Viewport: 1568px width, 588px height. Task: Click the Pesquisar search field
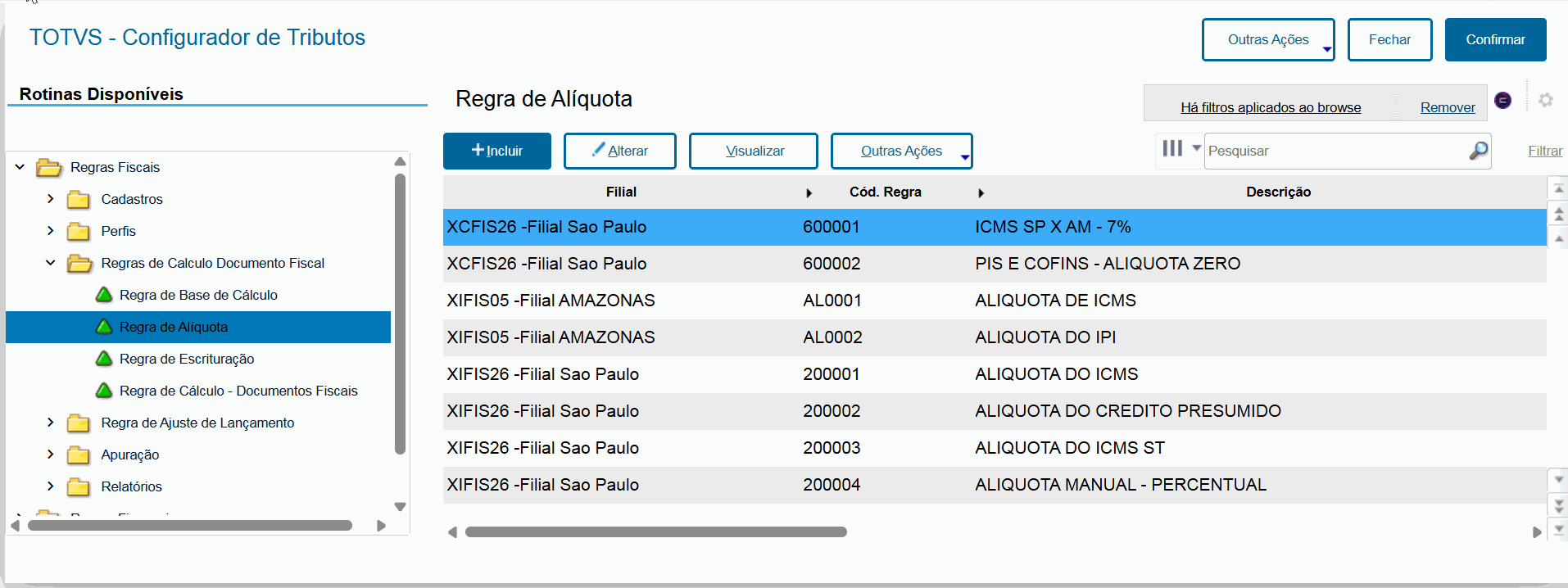tap(1335, 151)
